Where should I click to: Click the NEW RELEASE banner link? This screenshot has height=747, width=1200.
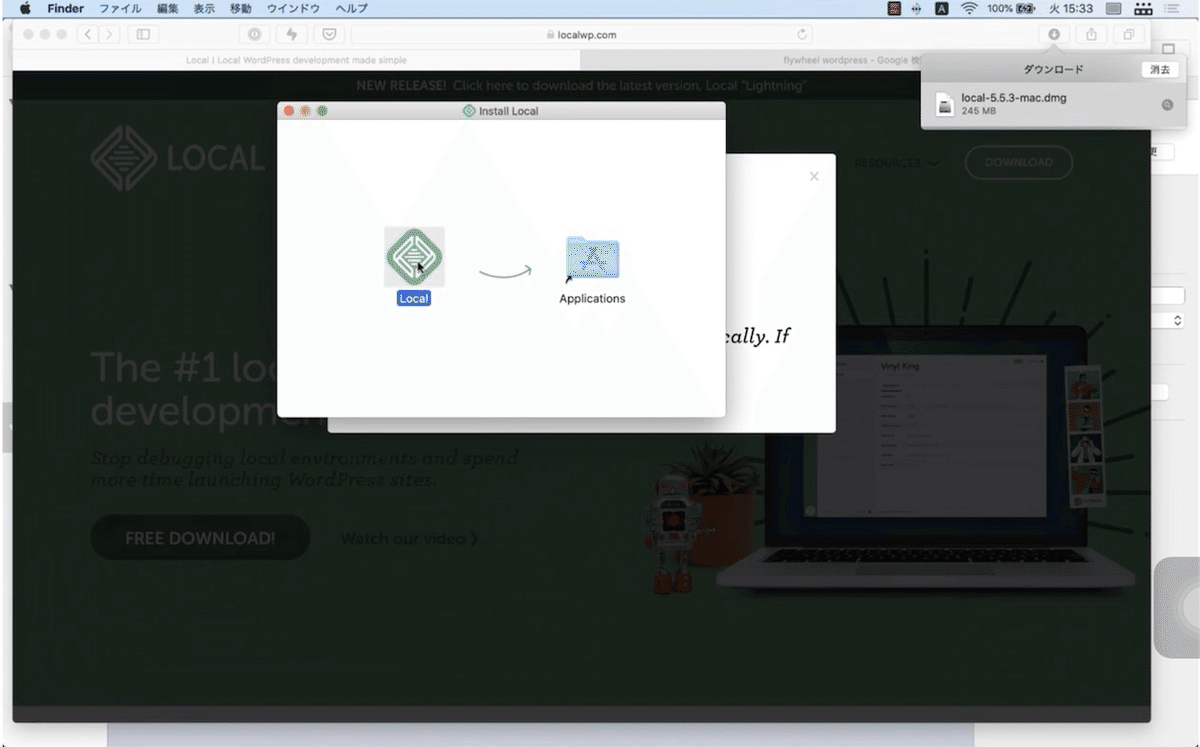point(581,86)
